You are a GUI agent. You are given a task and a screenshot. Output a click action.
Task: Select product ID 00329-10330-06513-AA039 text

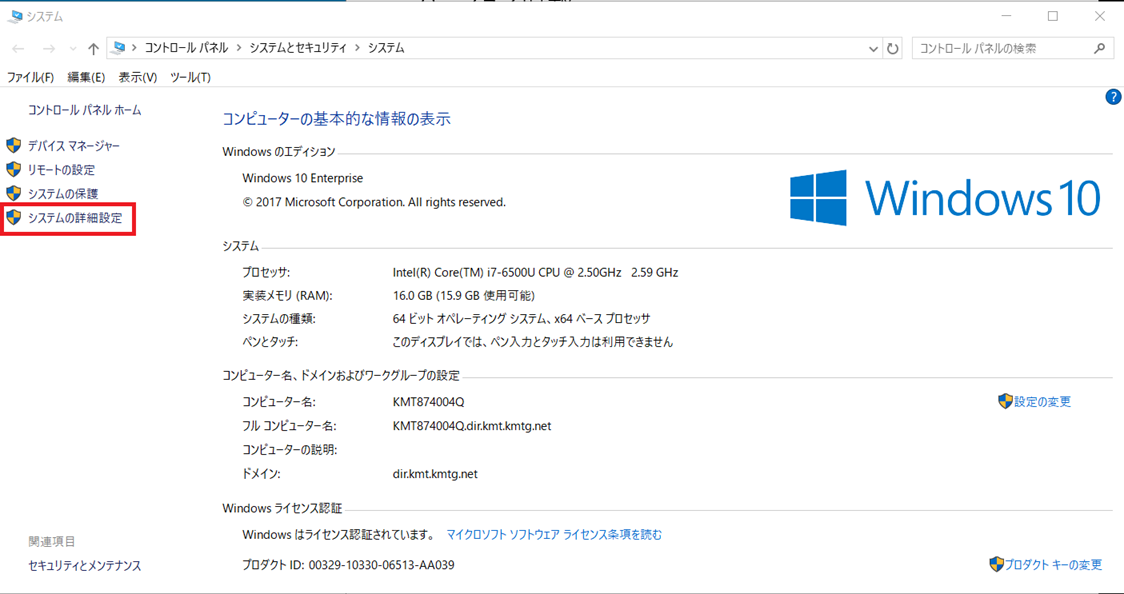pos(381,565)
